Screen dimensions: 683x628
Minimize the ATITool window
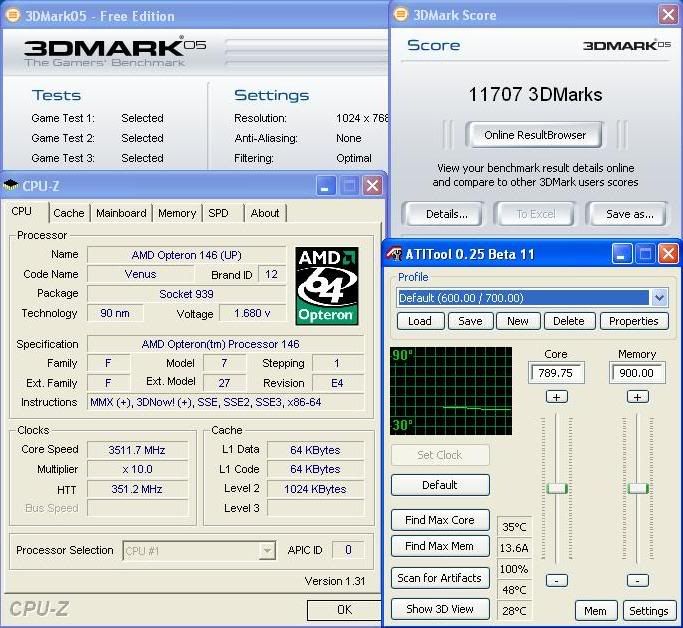[622, 254]
